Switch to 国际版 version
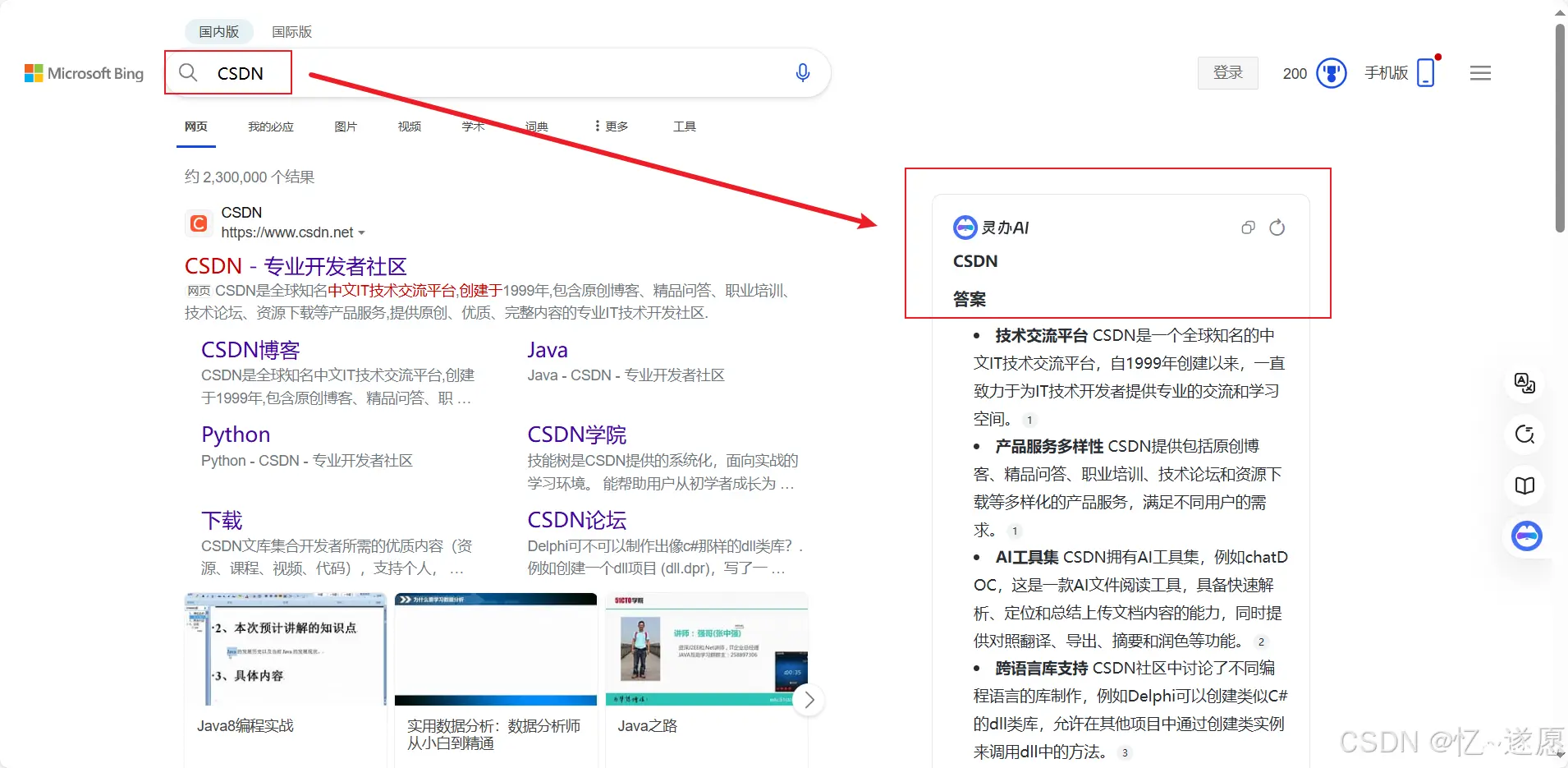Viewport: 1568px width, 768px height. click(x=291, y=32)
